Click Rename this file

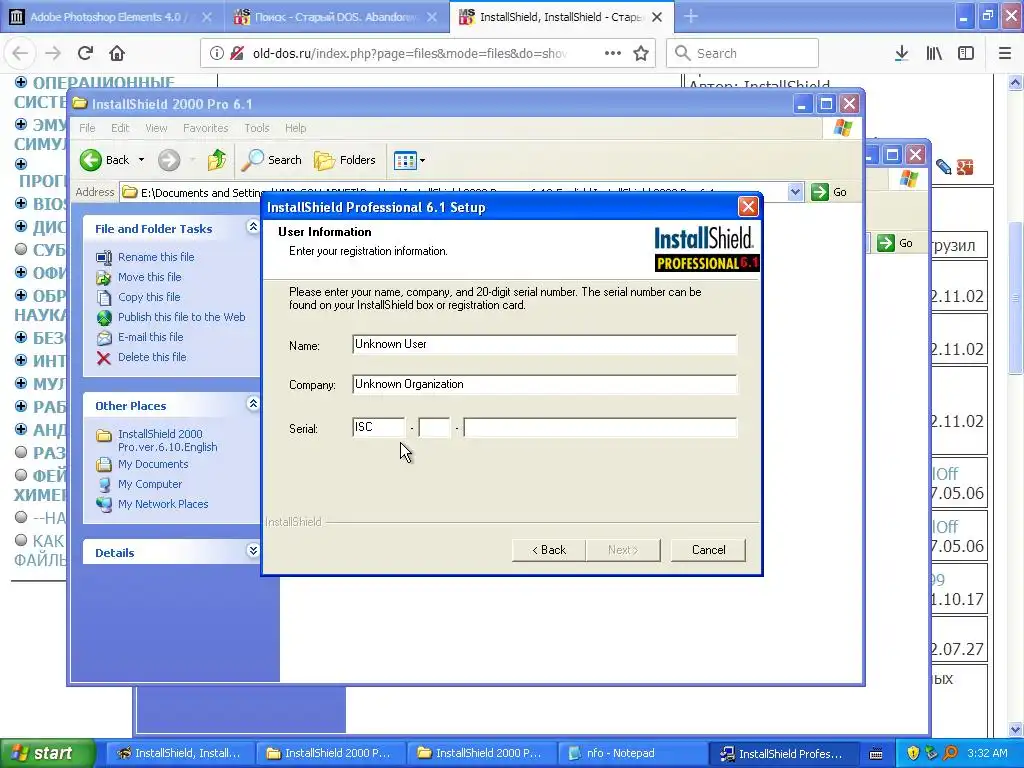click(156, 257)
